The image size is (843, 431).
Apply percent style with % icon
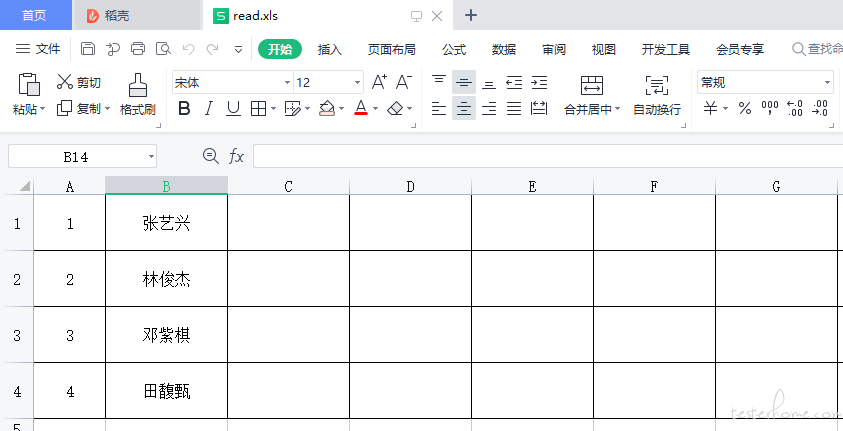coord(745,109)
